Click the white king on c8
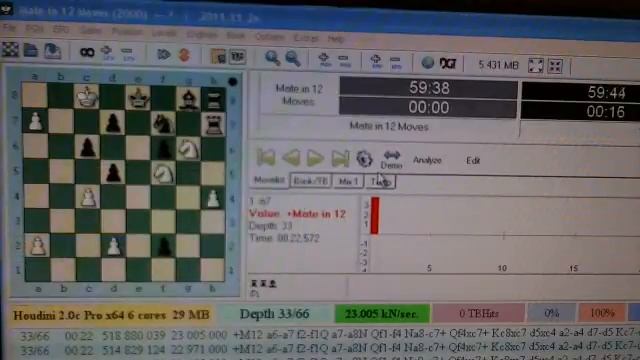Viewport: 640px width, 360px height. (86, 97)
